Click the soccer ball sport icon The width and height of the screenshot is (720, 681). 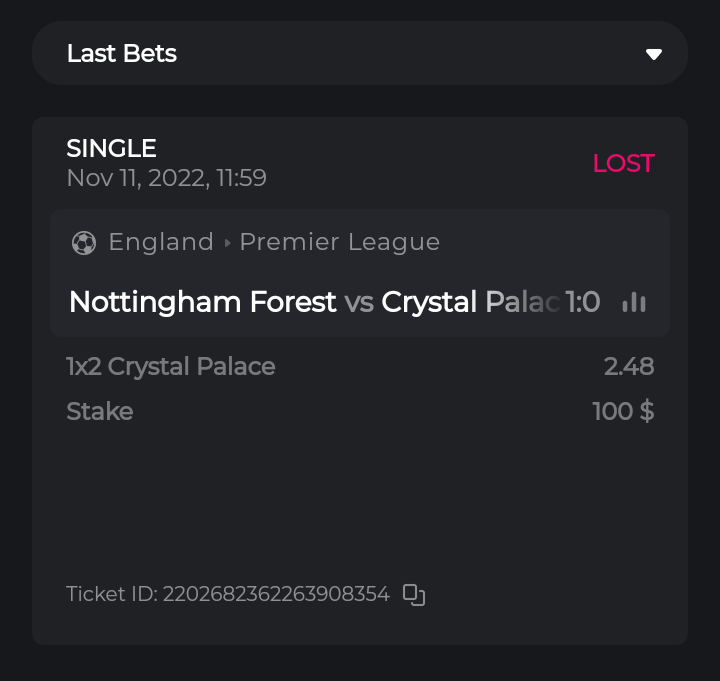point(84,243)
